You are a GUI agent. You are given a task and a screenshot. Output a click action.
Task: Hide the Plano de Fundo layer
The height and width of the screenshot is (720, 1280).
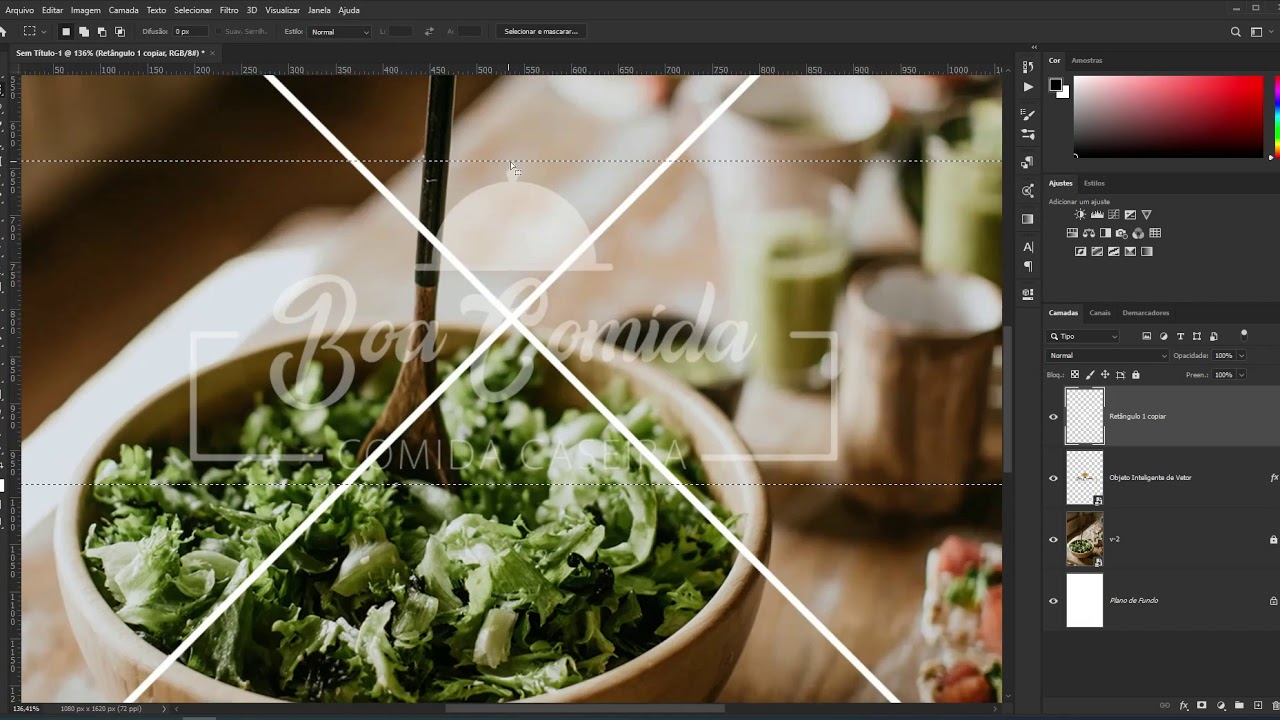[1053, 601]
